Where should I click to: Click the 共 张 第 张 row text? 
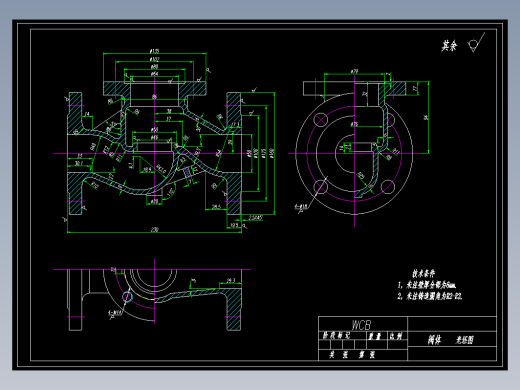pos(352,355)
